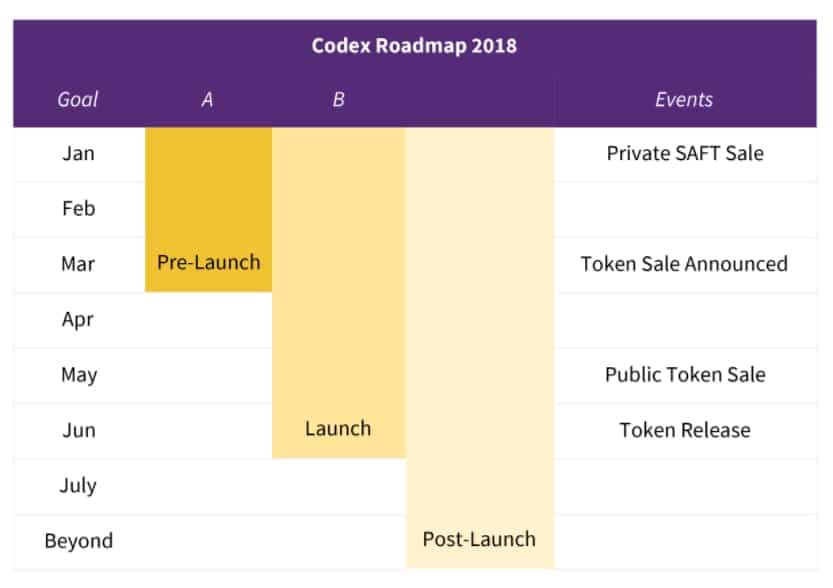This screenshot has width=833, height=588.
Task: Select the Jun row label
Action: 78,430
